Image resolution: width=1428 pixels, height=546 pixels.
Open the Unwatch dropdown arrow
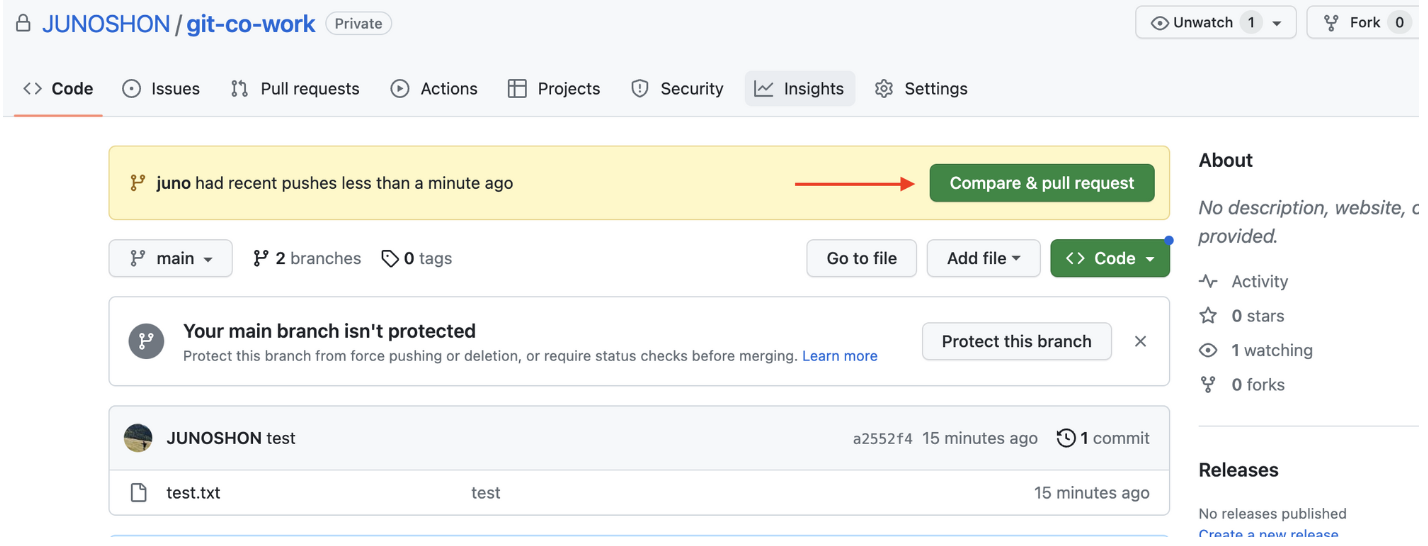coord(1277,23)
